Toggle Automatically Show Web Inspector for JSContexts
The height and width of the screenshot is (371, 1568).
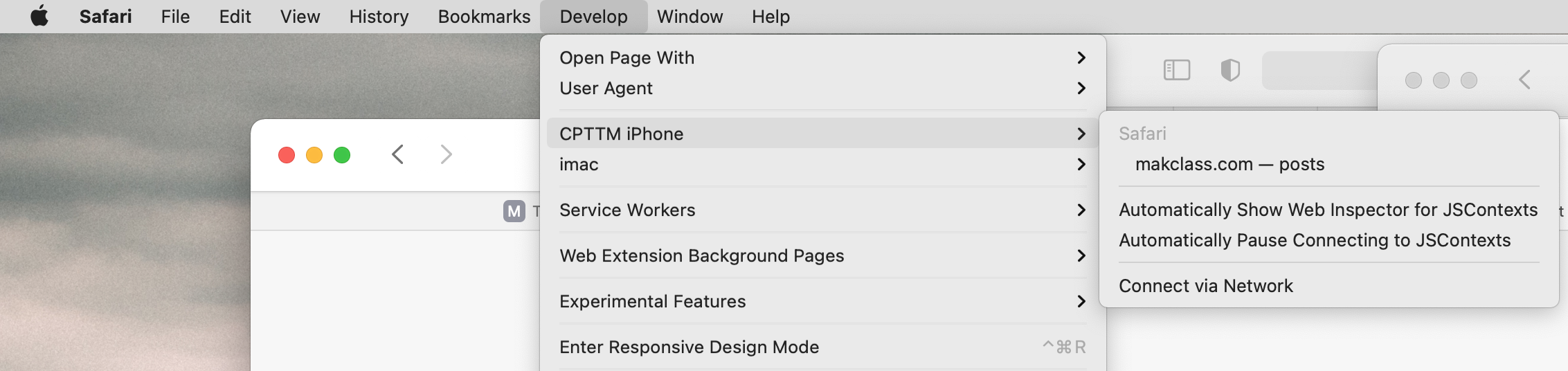1328,210
